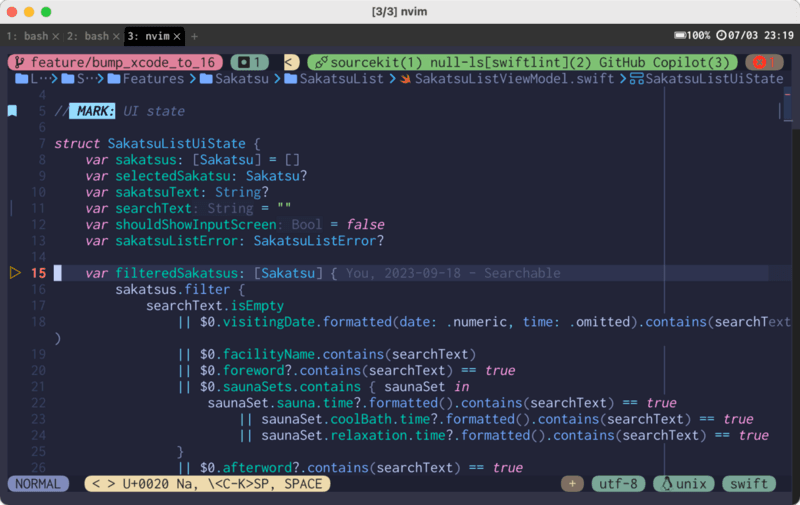
Task: Click filteredSakatsus on line 15
Action: pyautogui.click(x=176, y=273)
